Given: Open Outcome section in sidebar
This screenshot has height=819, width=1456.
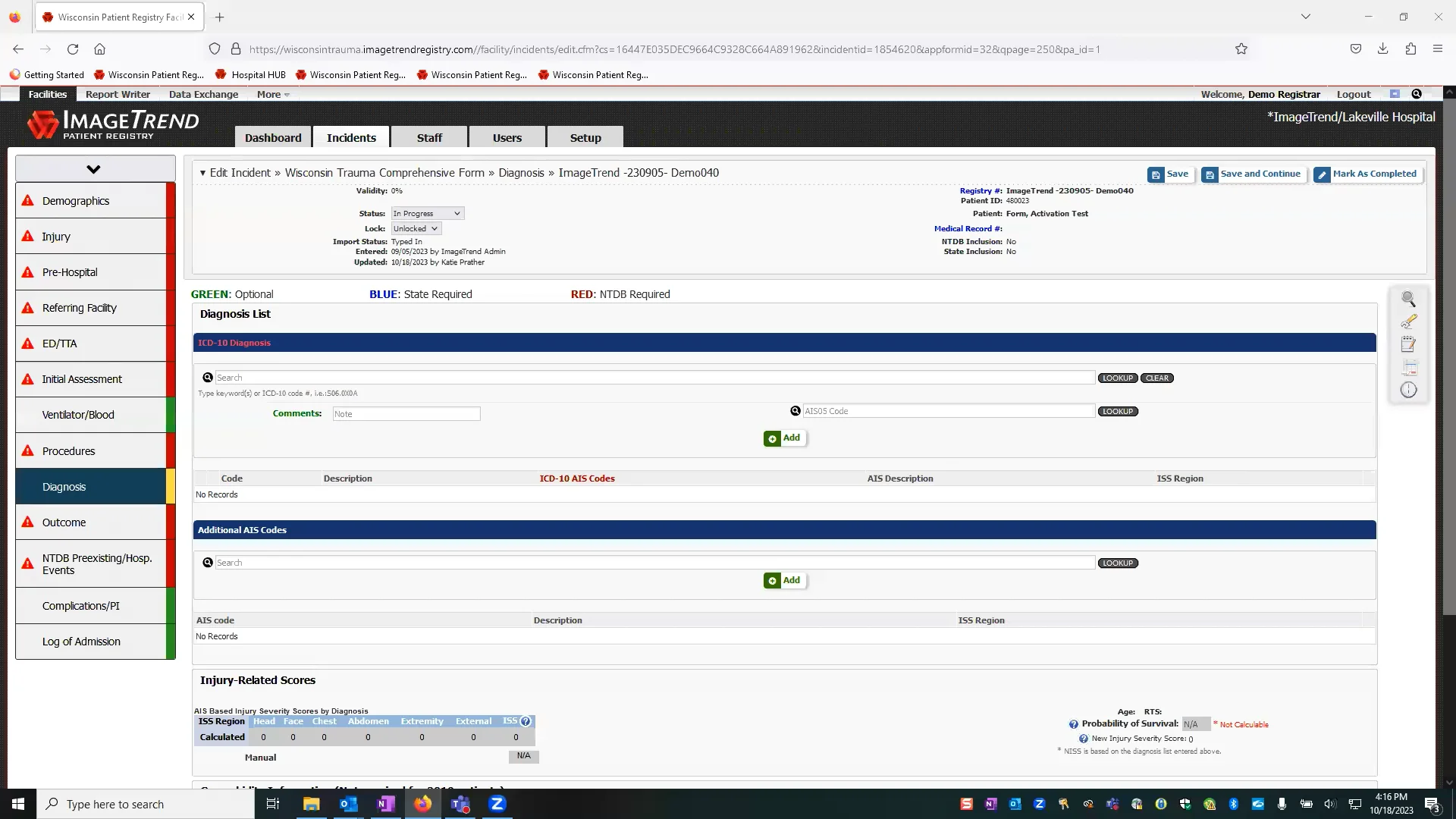Looking at the screenshot, I should tap(64, 522).
